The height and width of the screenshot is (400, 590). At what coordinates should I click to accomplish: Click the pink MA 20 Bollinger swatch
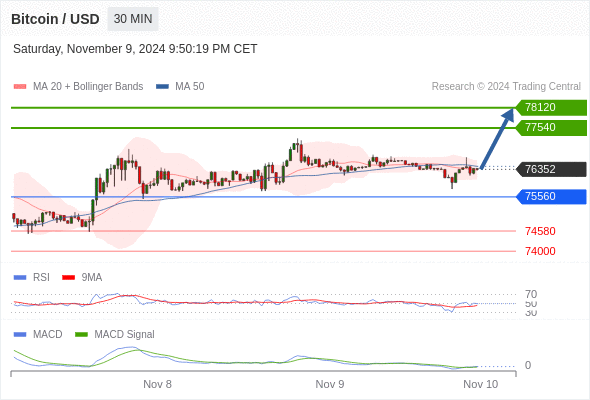(x=20, y=87)
